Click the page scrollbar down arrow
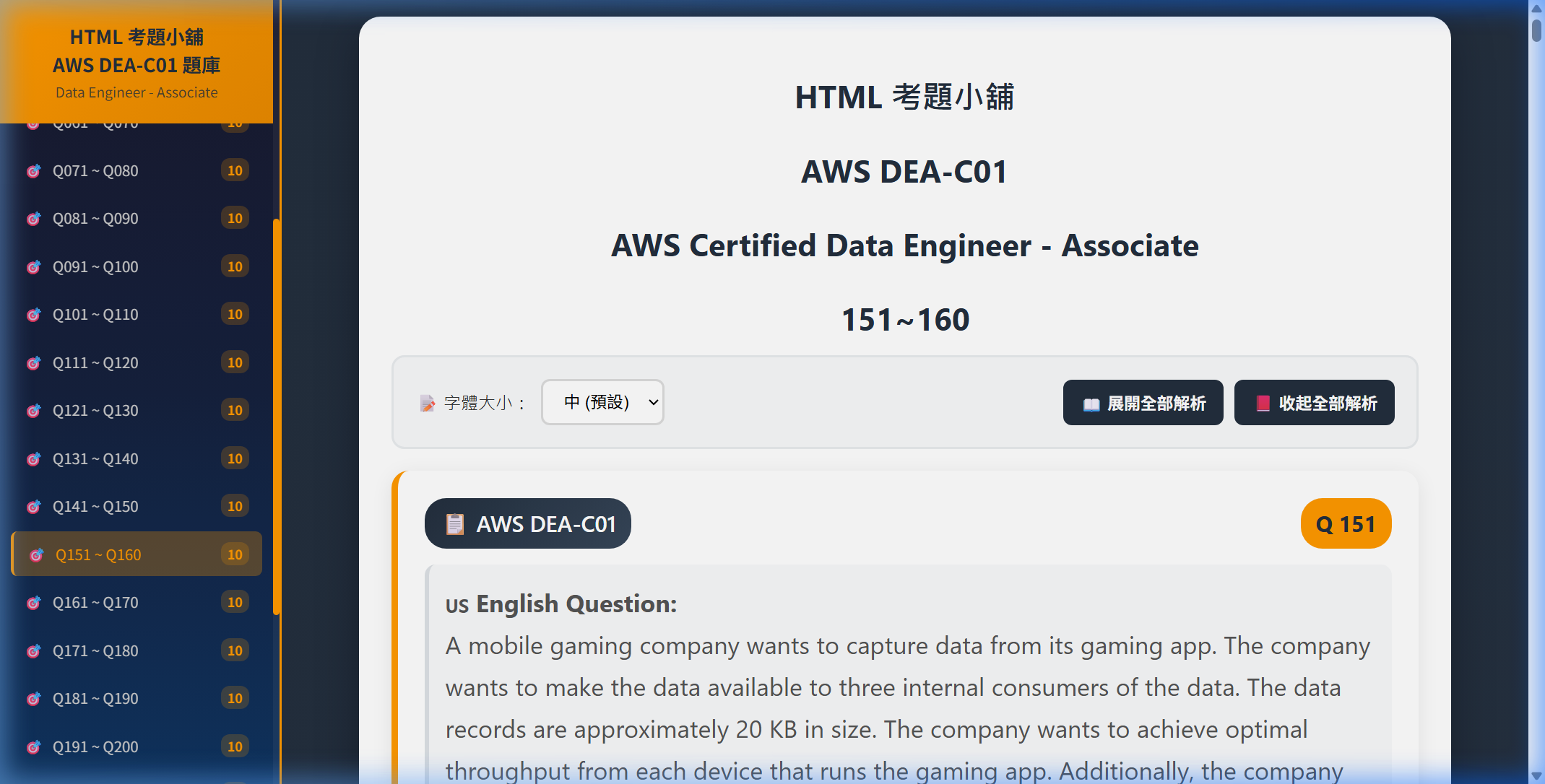The image size is (1545, 784). pyautogui.click(x=1536, y=776)
